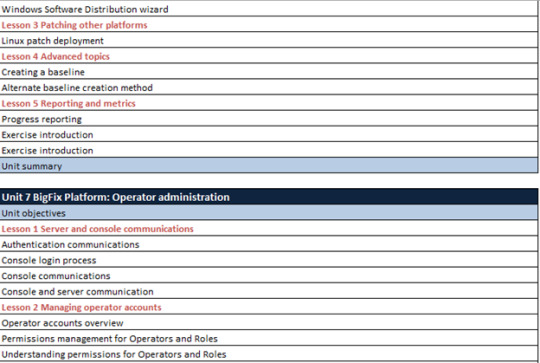Select 'Console login process' row
The width and height of the screenshot is (540, 363).
click(269, 260)
